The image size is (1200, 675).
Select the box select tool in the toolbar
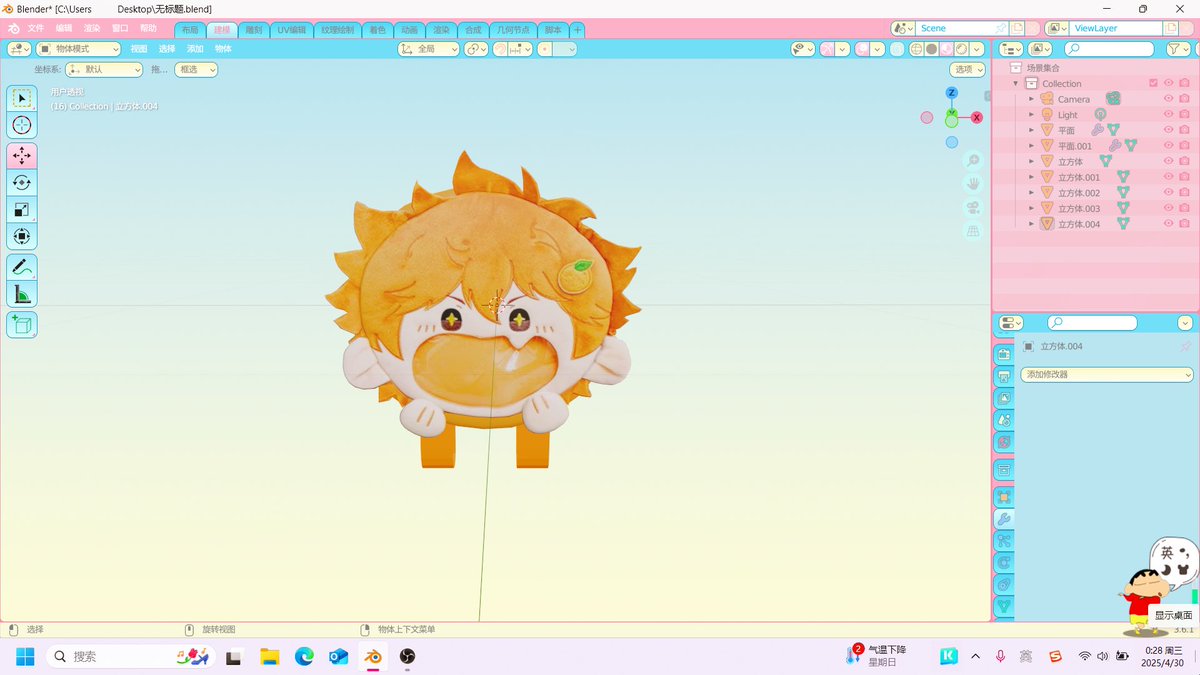[22, 98]
